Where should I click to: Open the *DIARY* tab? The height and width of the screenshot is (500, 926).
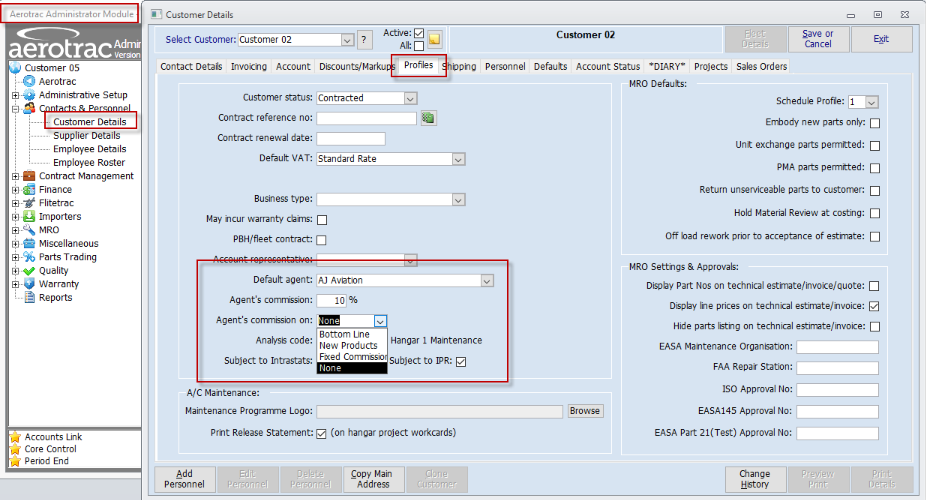pos(667,67)
